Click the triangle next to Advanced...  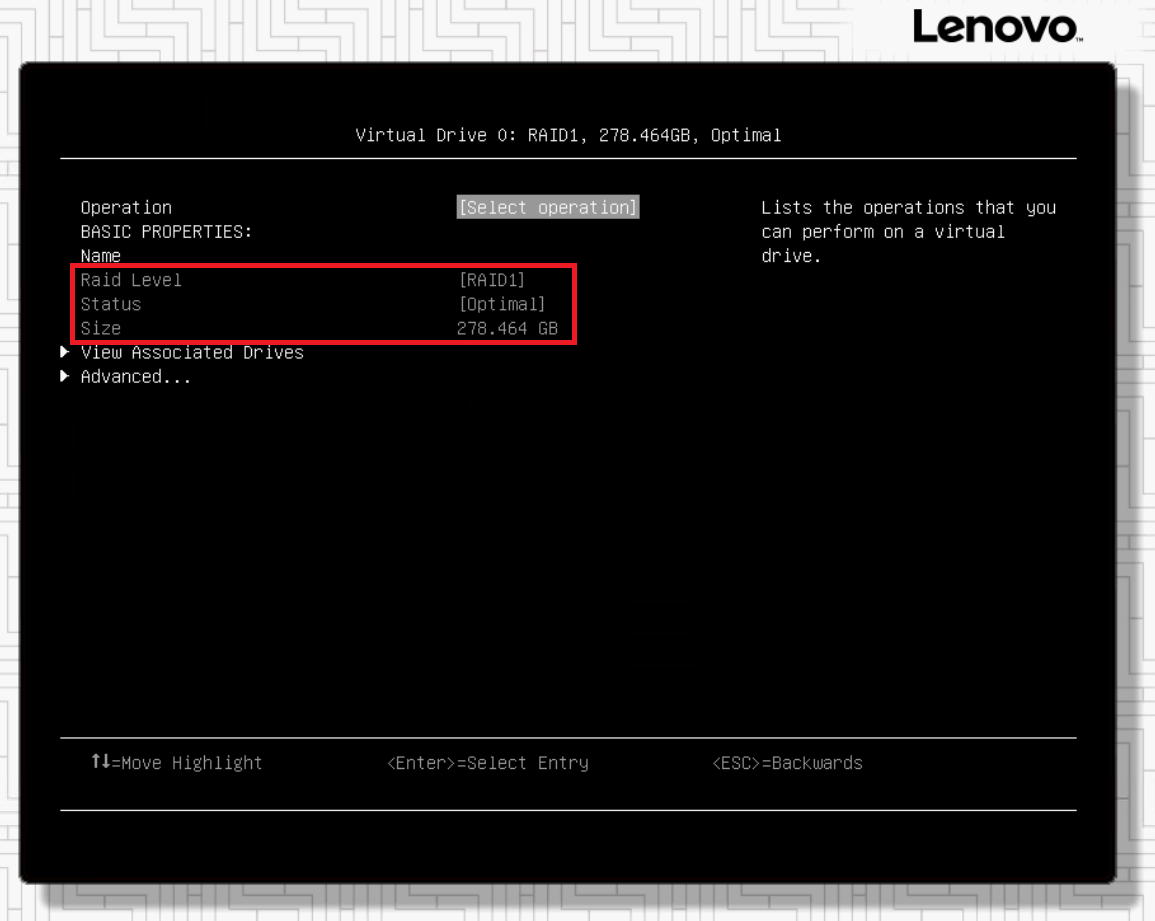tap(65, 376)
